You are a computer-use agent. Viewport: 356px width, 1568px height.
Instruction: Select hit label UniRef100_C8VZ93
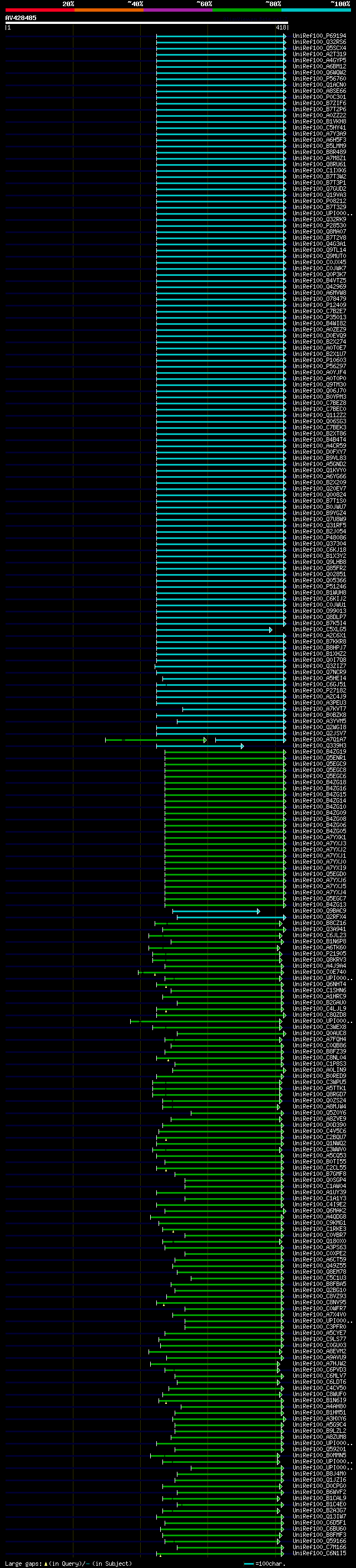(x=319, y=1297)
